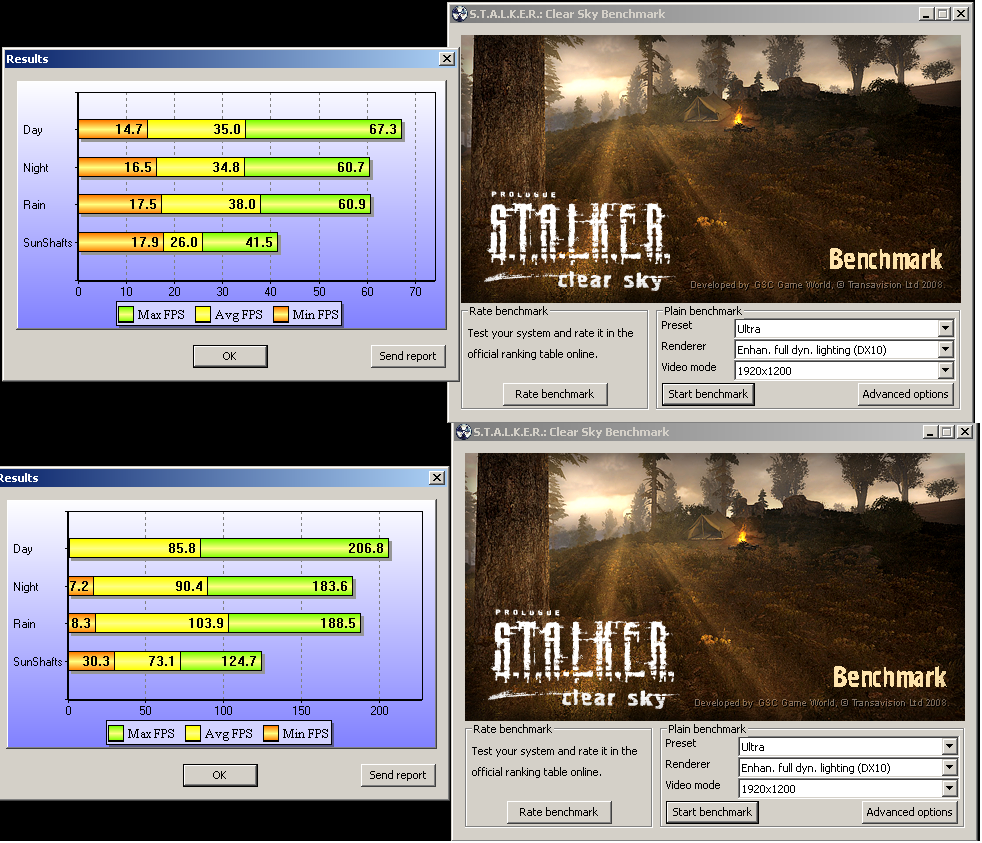The height and width of the screenshot is (843, 982).
Task: Maximize the bottom benchmark window
Action: coord(946,432)
